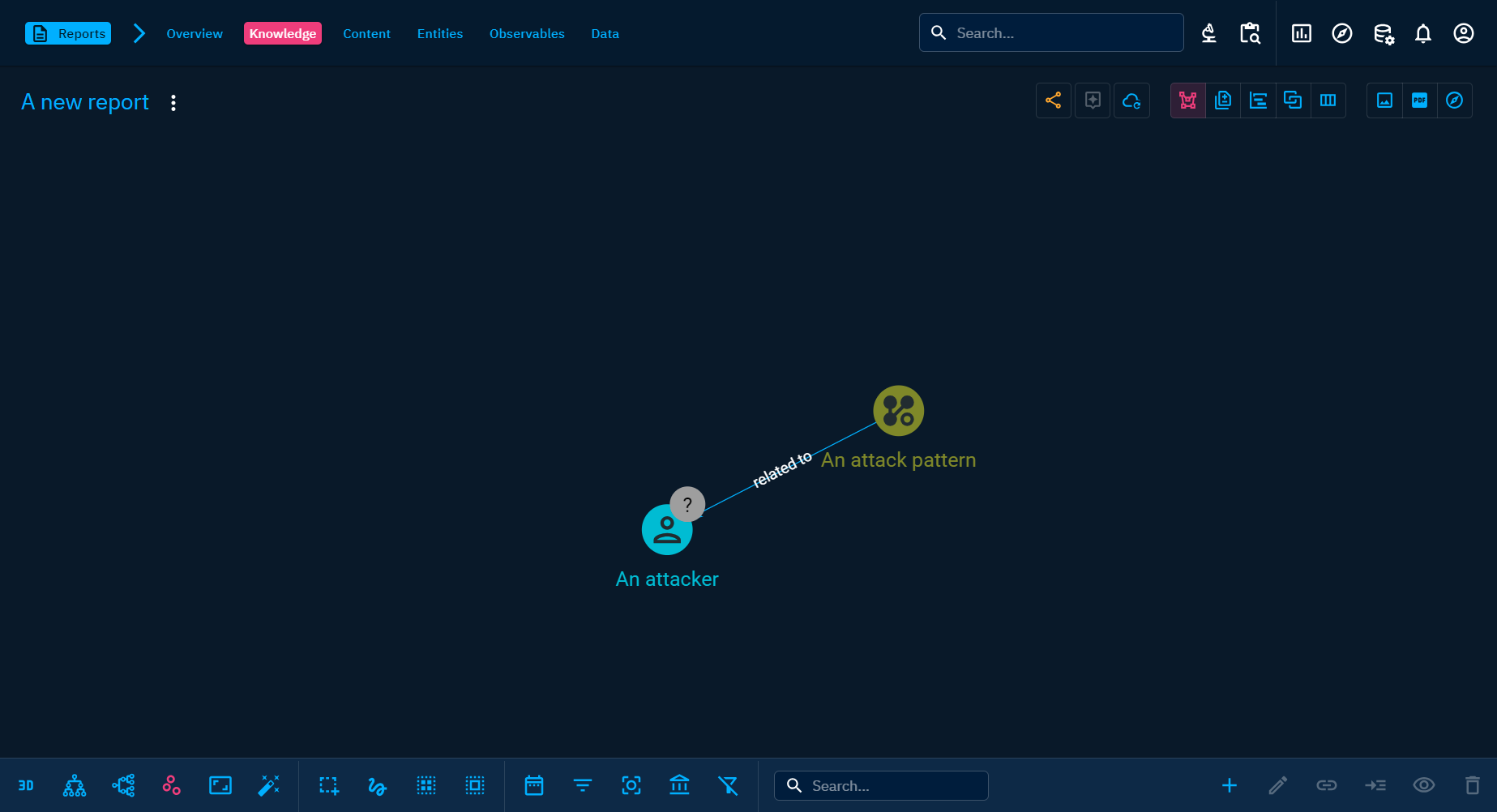This screenshot has height=812, width=1497.
Task: Select by entity type icon
Action: [x=426, y=785]
